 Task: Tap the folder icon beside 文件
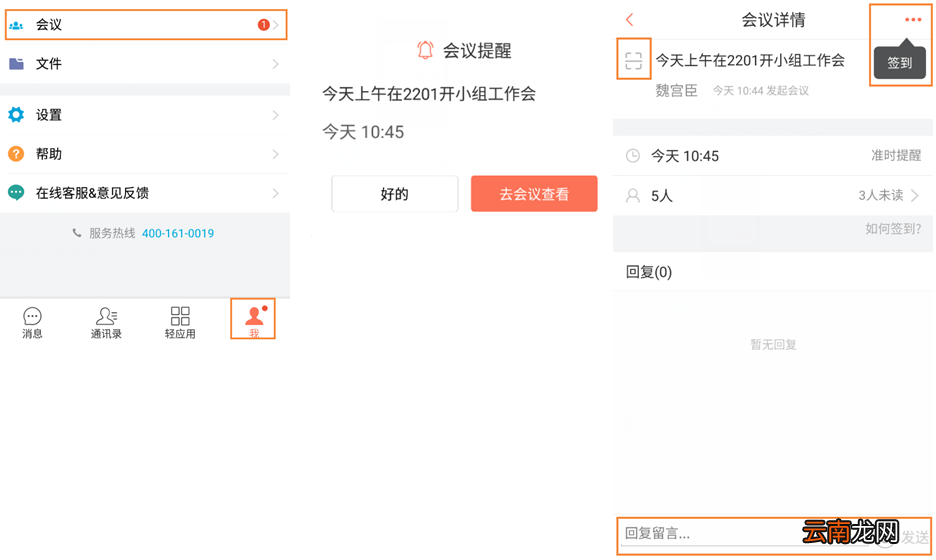pyautogui.click(x=16, y=63)
